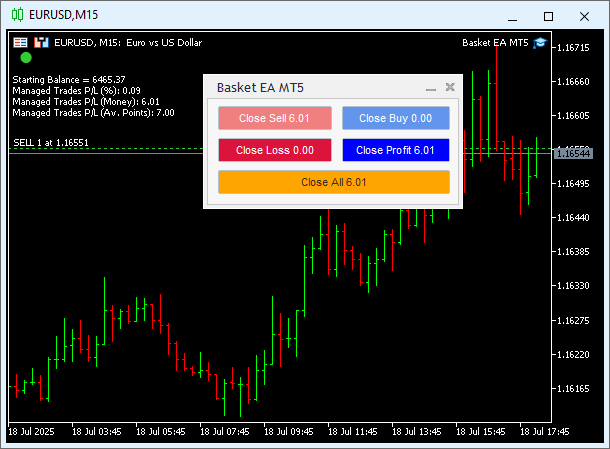Click the 1.16220 price scale label
This screenshot has height=449, width=610.
[x=573, y=354]
